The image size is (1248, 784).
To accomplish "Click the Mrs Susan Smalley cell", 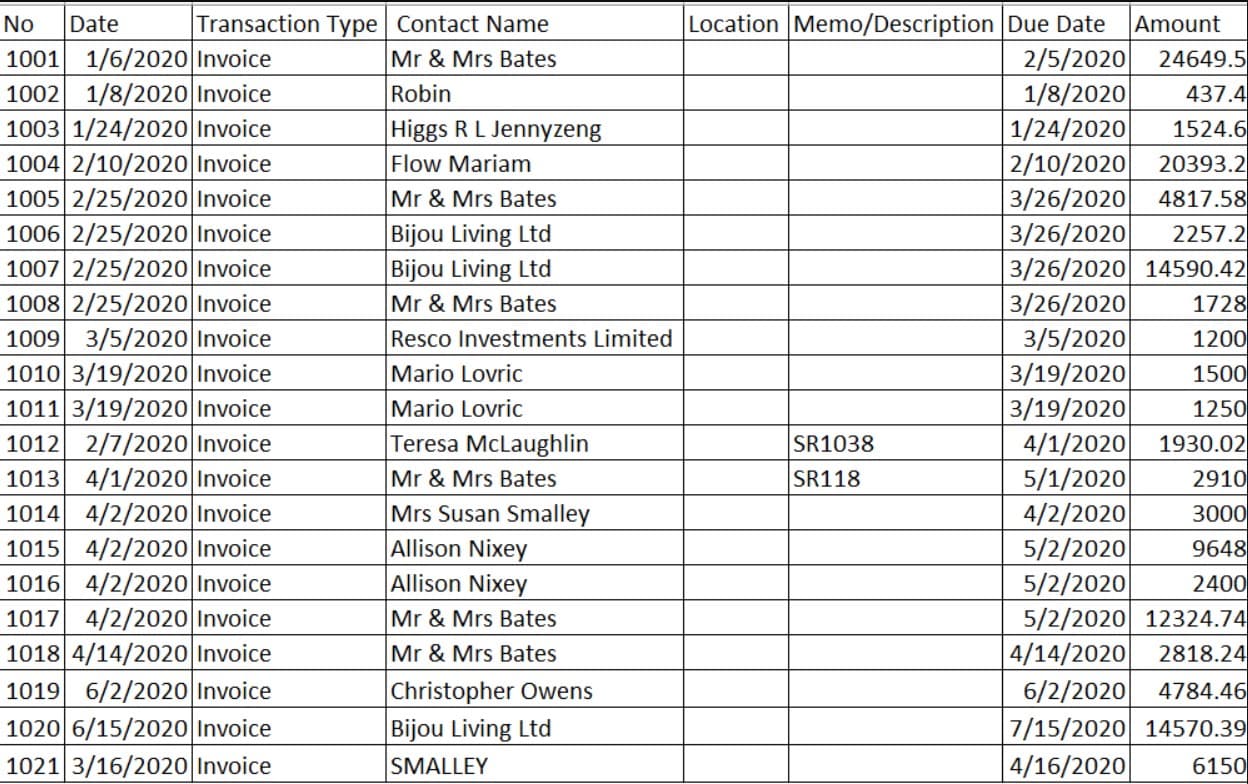I will click(535, 513).
